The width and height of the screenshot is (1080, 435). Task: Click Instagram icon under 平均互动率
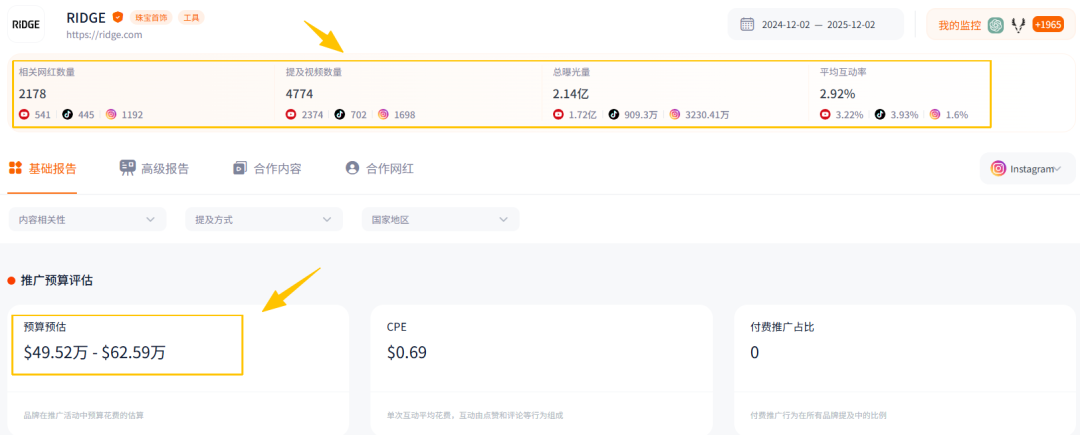coord(935,115)
